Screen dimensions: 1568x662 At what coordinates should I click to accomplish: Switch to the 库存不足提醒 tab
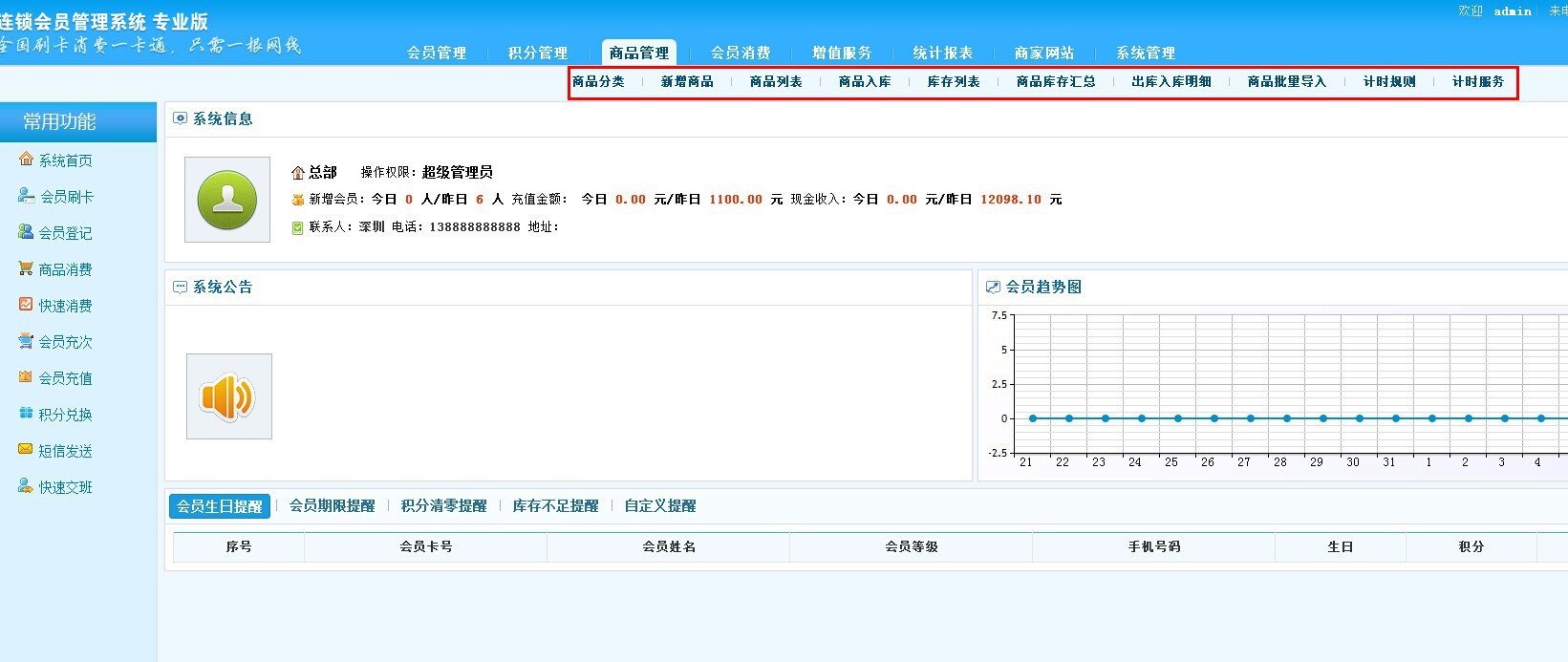tap(556, 506)
